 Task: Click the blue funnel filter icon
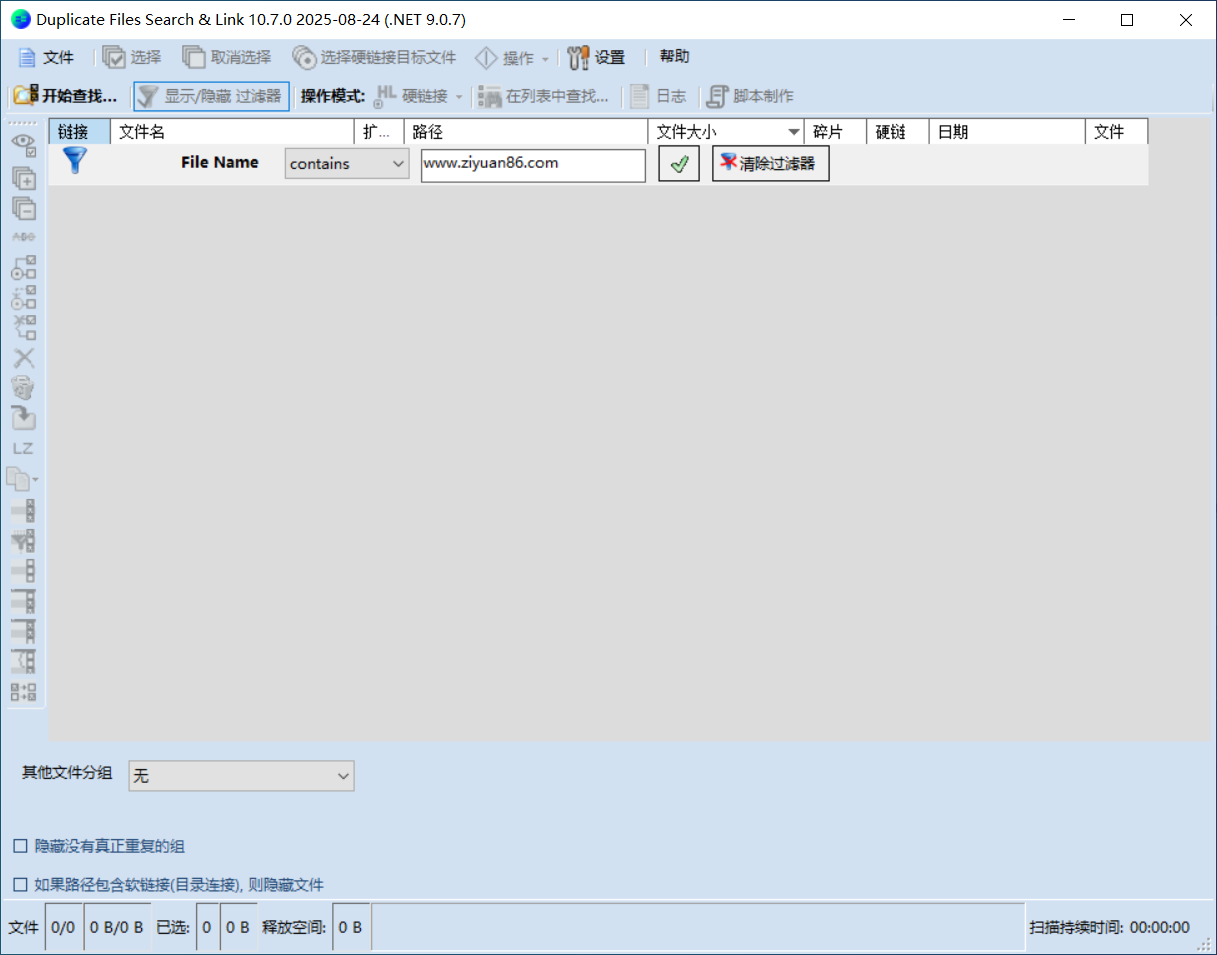point(75,161)
